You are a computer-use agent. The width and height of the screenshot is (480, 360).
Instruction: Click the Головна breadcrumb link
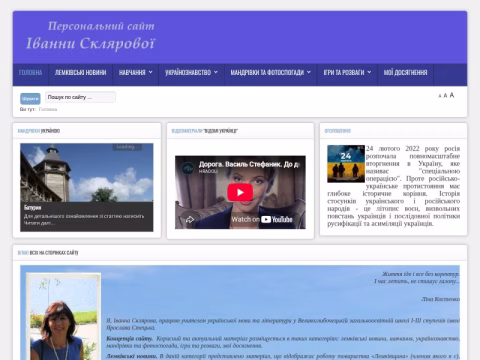[48, 109]
